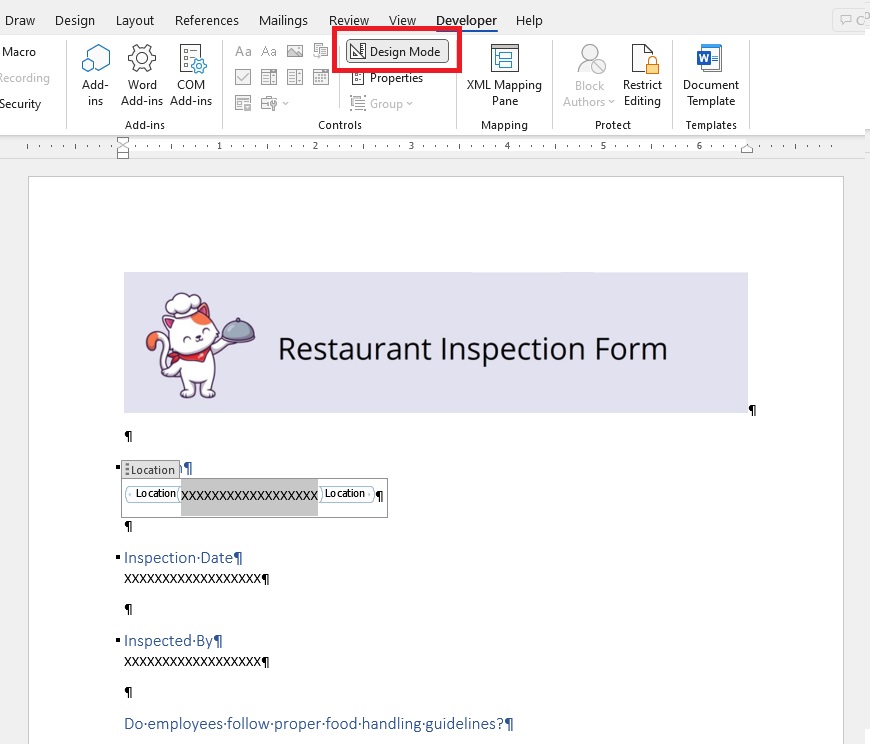Viewport: 870px width, 744px height.
Task: Expand the Group dropdown
Action: [381, 104]
